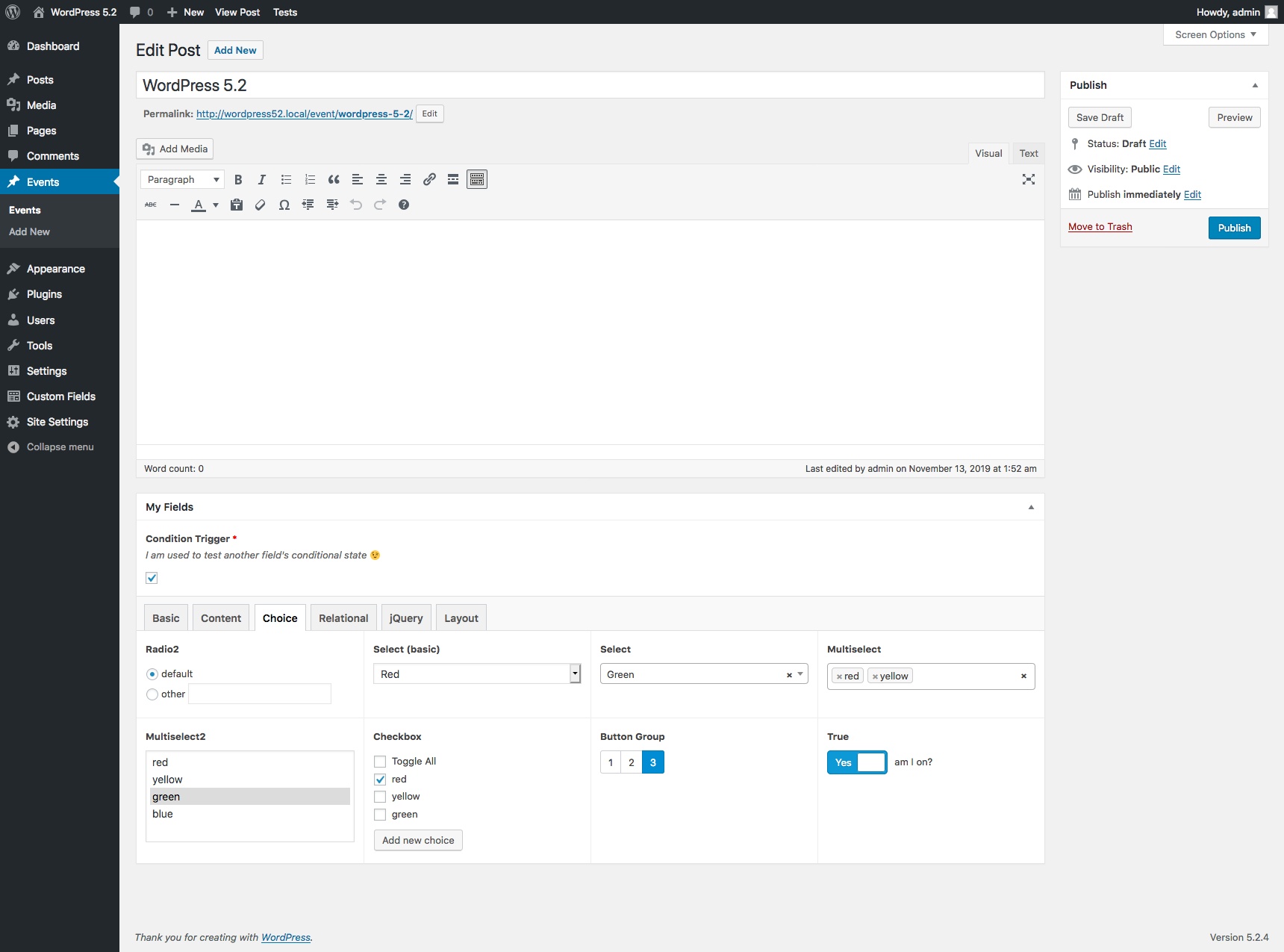The image size is (1284, 952).
Task: Click Save Draft button
Action: (1100, 117)
